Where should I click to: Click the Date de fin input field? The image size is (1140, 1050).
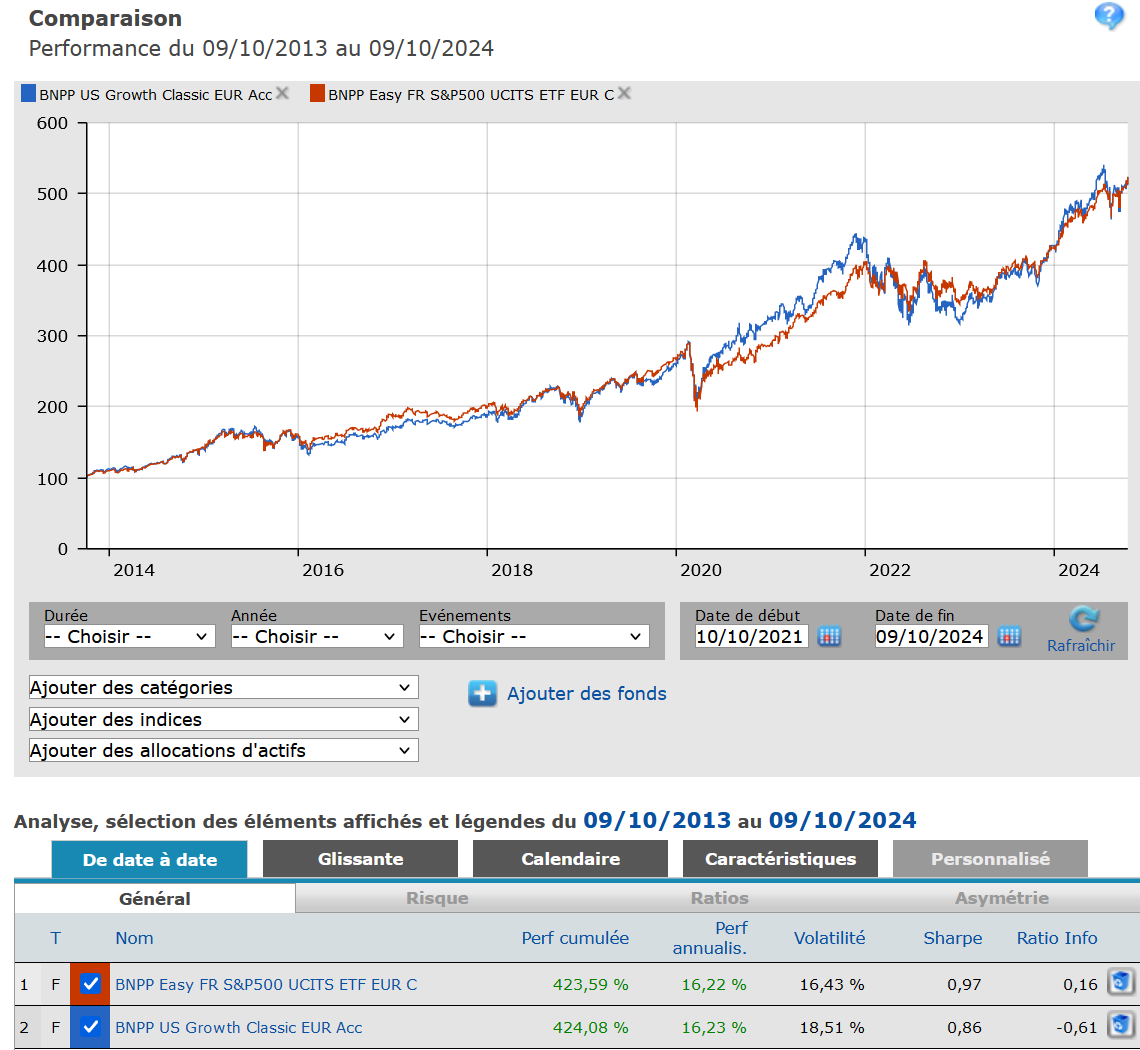[x=931, y=636]
